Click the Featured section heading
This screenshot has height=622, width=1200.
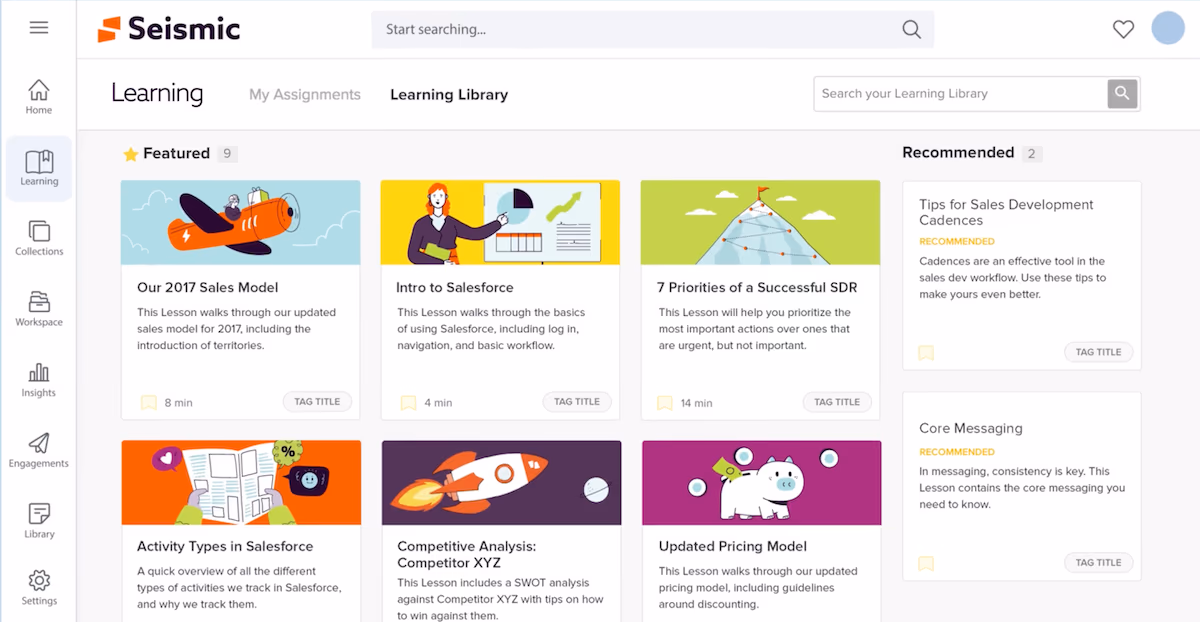(176, 154)
